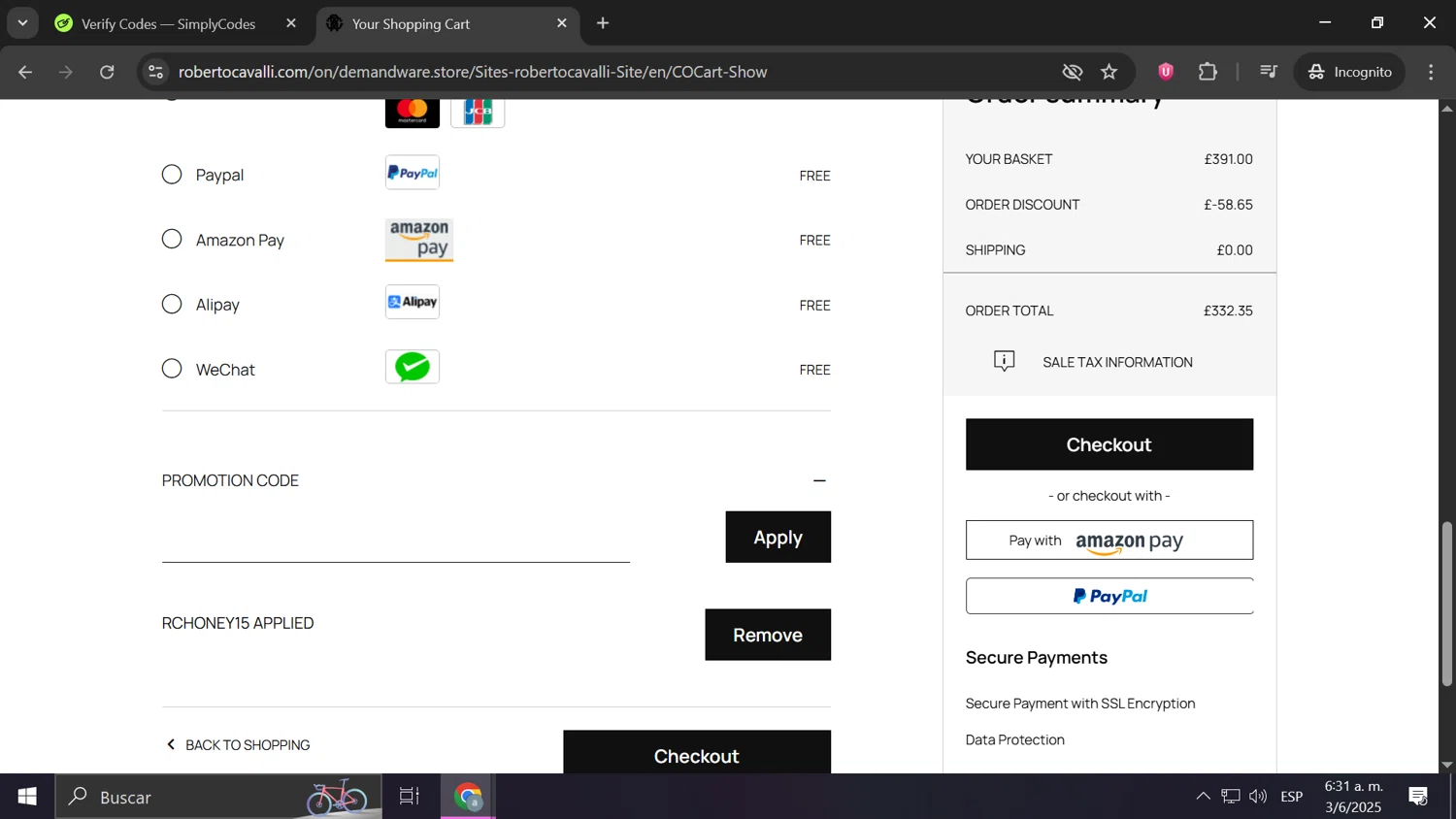This screenshot has width=1456, height=819.
Task: Go back to the previous page
Action: pyautogui.click(x=25, y=72)
